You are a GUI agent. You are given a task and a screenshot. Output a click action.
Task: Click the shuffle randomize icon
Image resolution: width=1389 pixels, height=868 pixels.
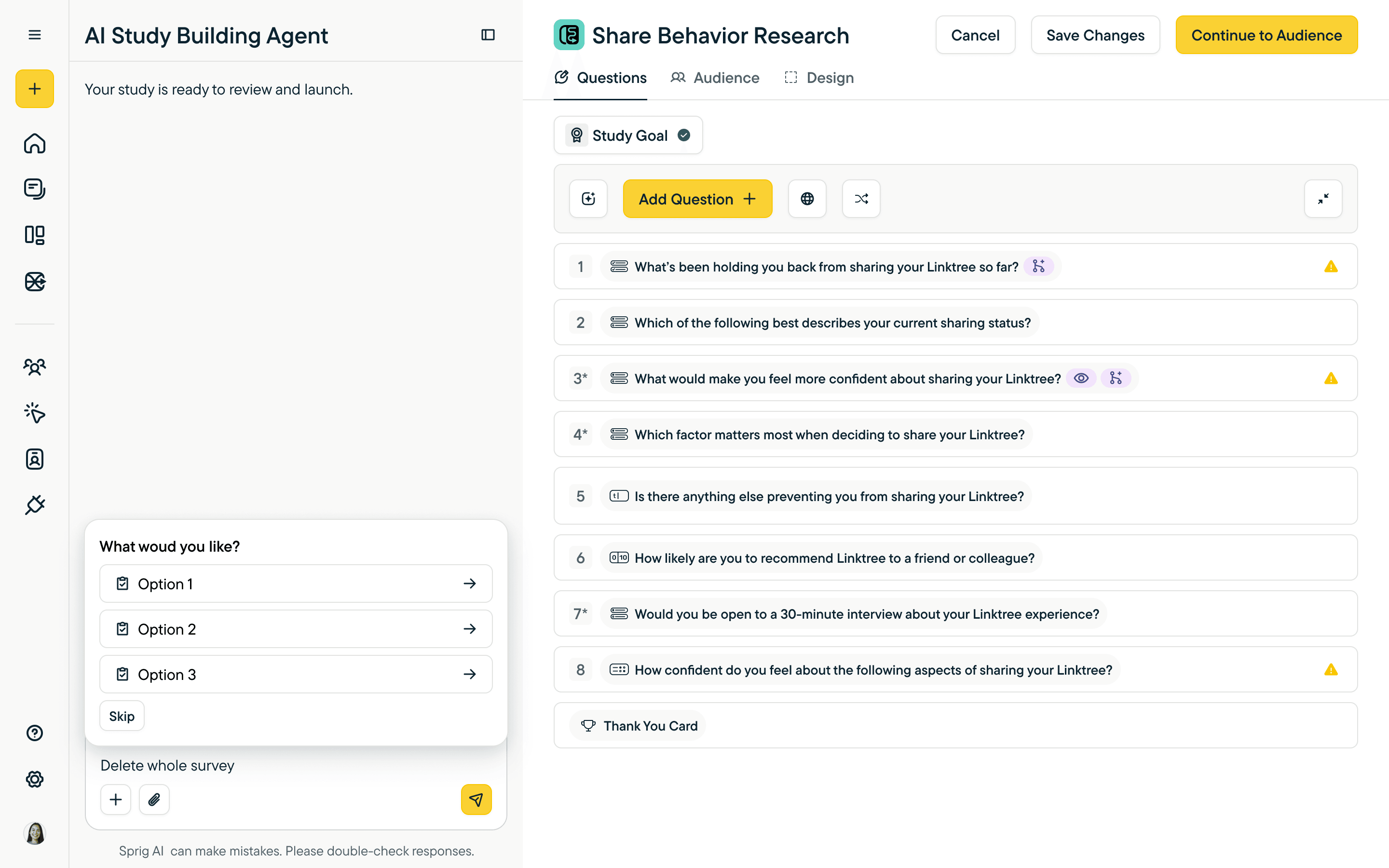tap(861, 199)
